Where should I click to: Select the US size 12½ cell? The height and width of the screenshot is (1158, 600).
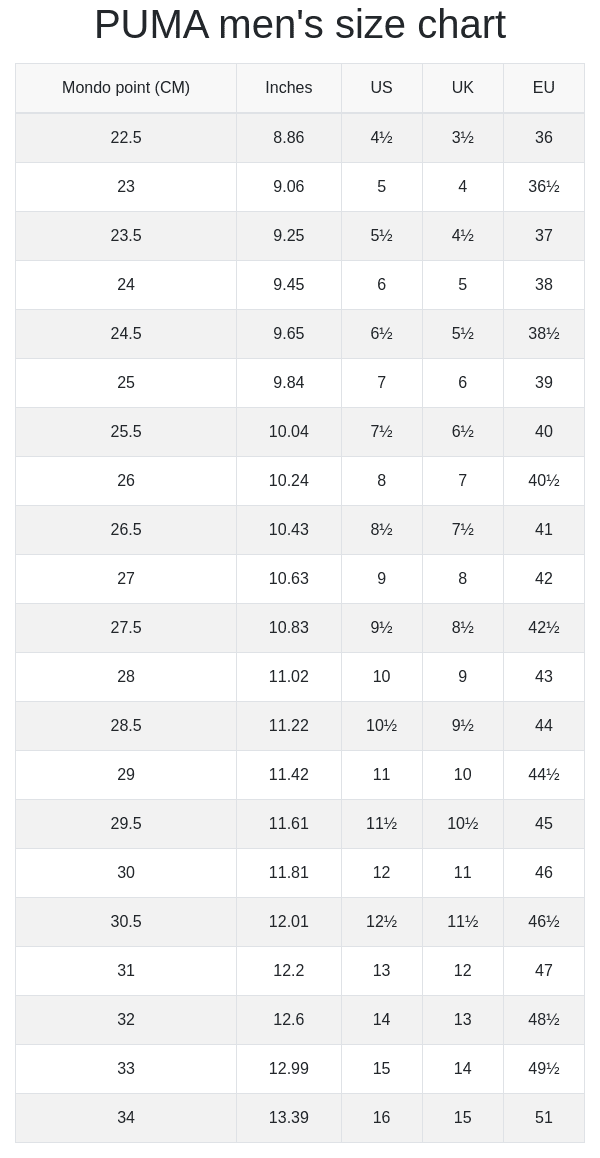tap(381, 922)
